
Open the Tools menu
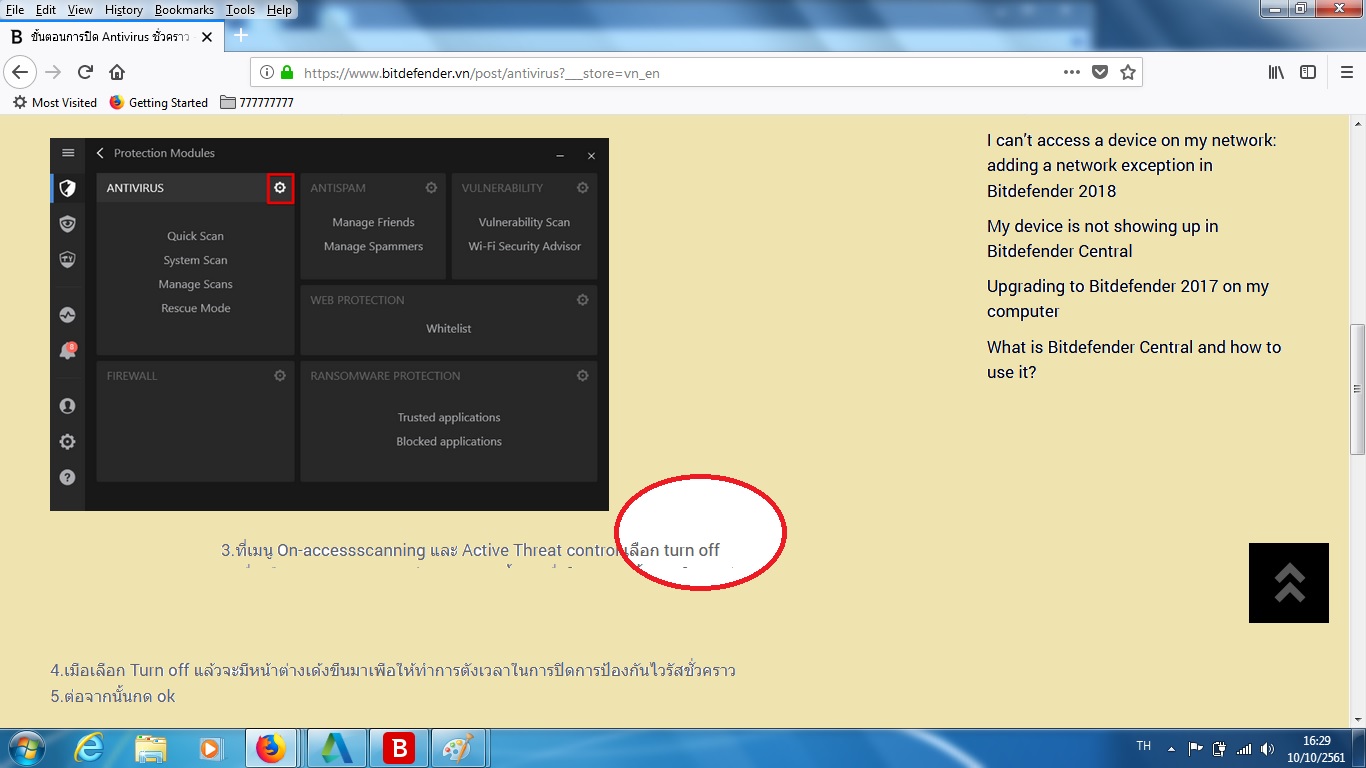click(241, 10)
